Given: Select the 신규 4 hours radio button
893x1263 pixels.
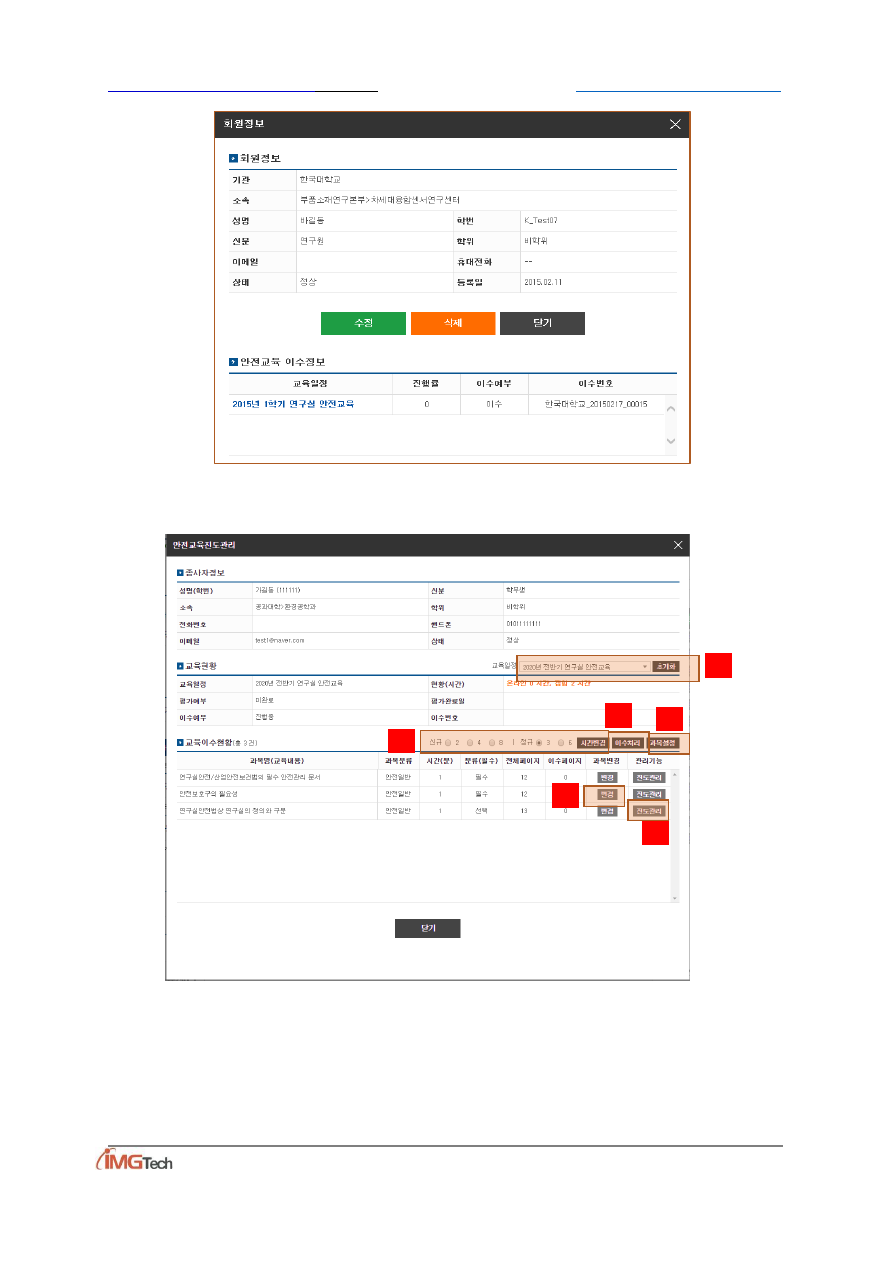Looking at the screenshot, I should point(470,743).
